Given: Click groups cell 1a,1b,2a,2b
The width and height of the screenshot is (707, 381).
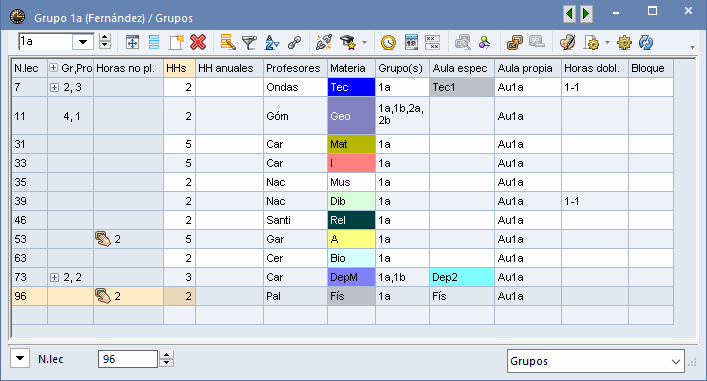Looking at the screenshot, I should pos(402,116).
